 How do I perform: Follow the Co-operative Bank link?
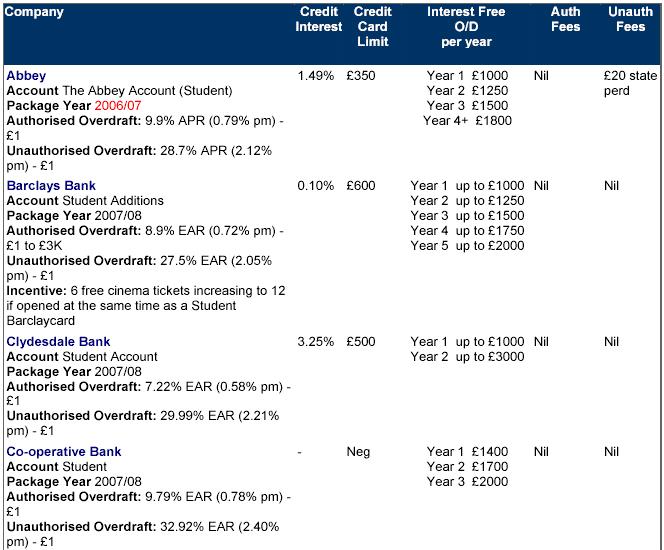(x=63, y=452)
